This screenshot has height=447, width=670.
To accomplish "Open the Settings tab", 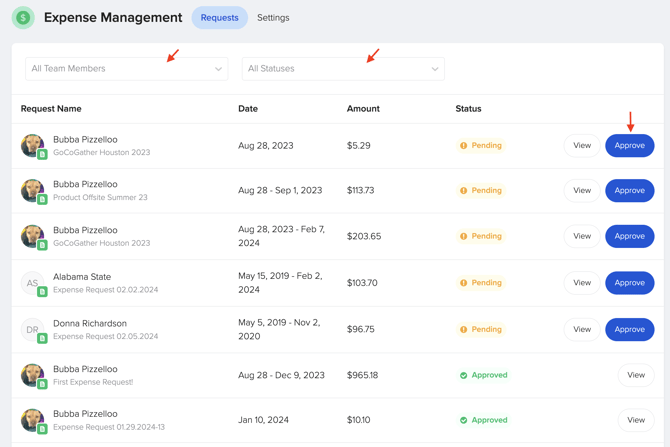I will click(x=273, y=18).
